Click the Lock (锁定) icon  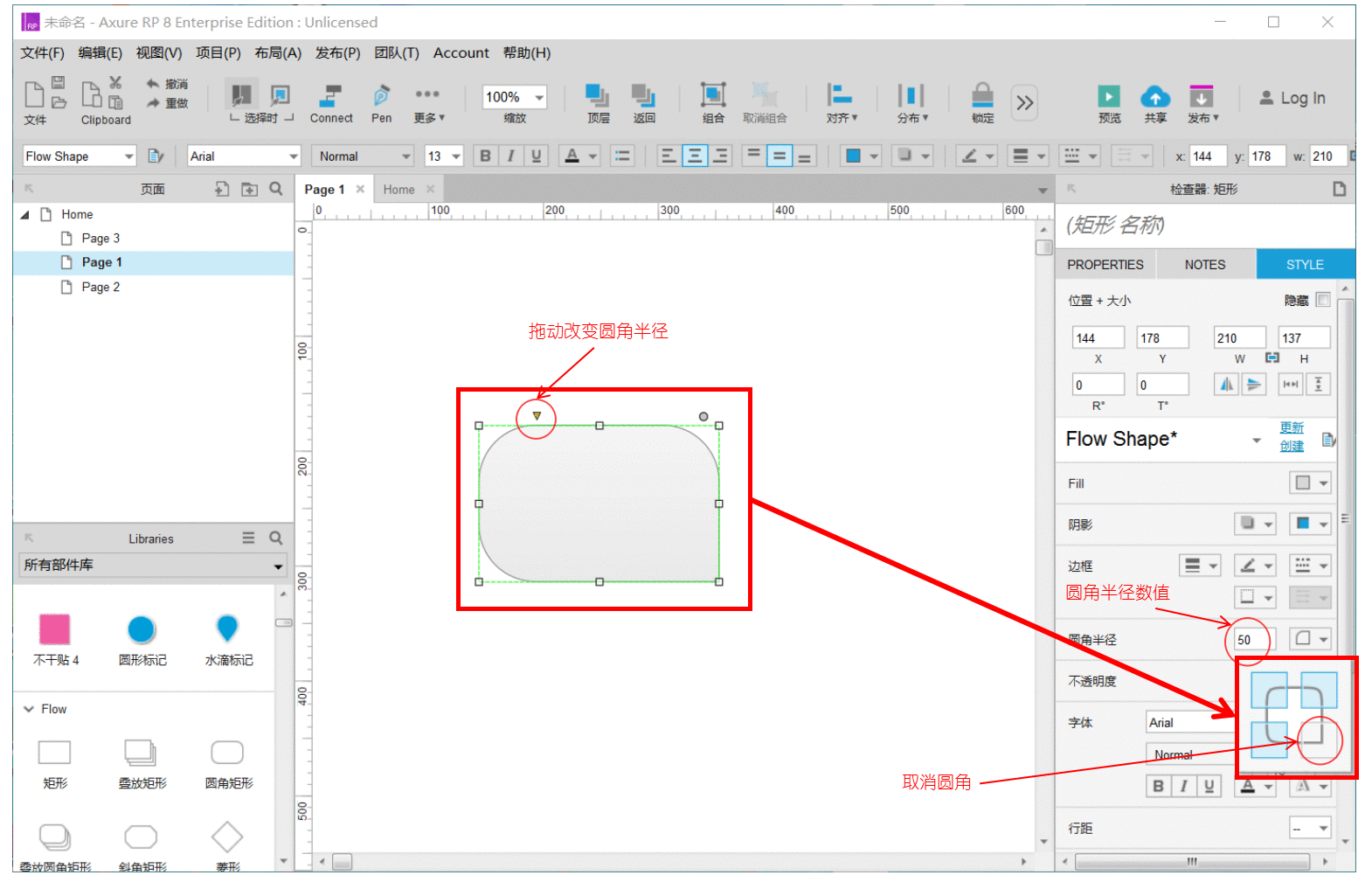(x=982, y=94)
